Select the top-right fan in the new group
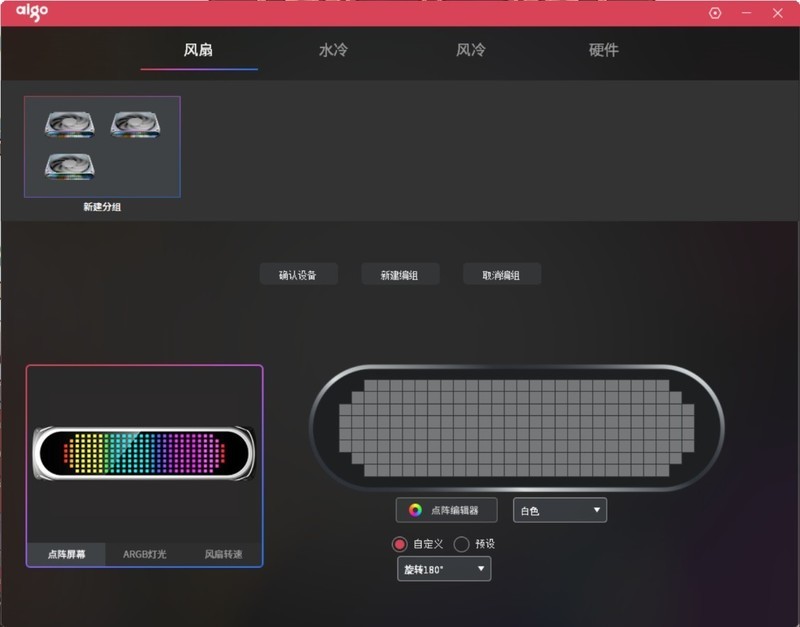800x627 pixels. pos(135,122)
